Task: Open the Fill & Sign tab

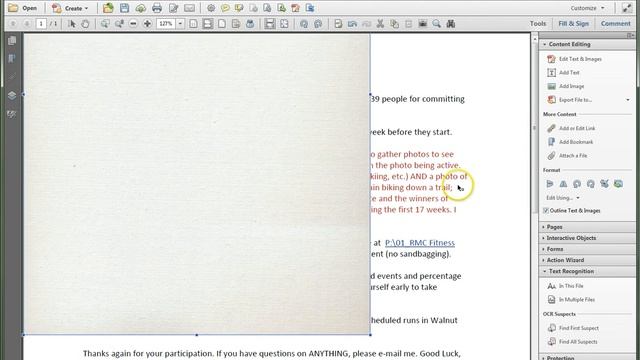Action: [x=573, y=24]
